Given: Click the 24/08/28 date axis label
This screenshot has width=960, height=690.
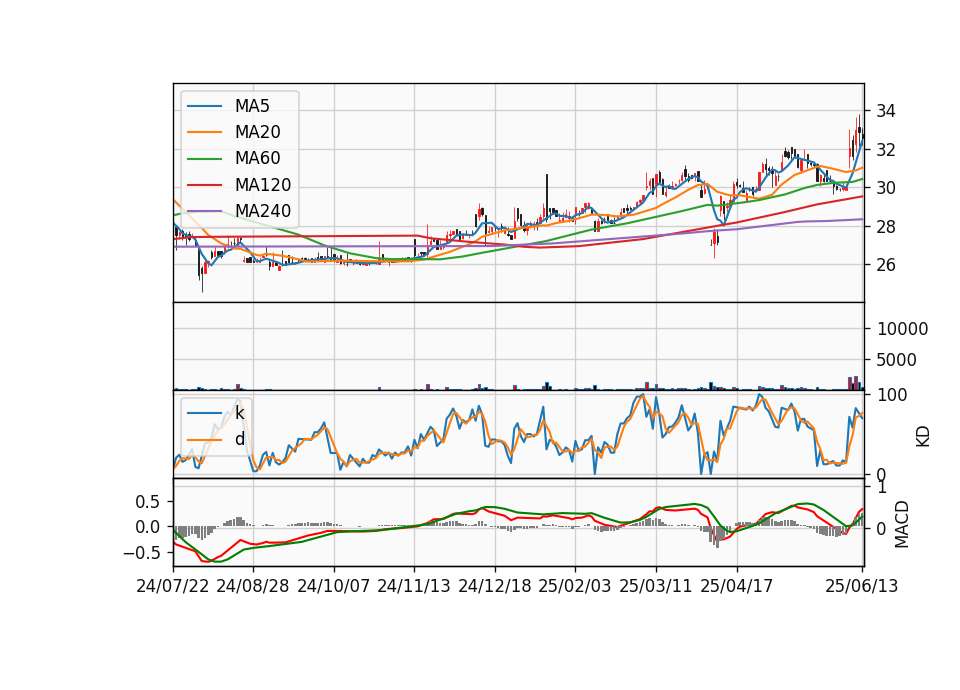Looking at the screenshot, I should tap(253, 586).
